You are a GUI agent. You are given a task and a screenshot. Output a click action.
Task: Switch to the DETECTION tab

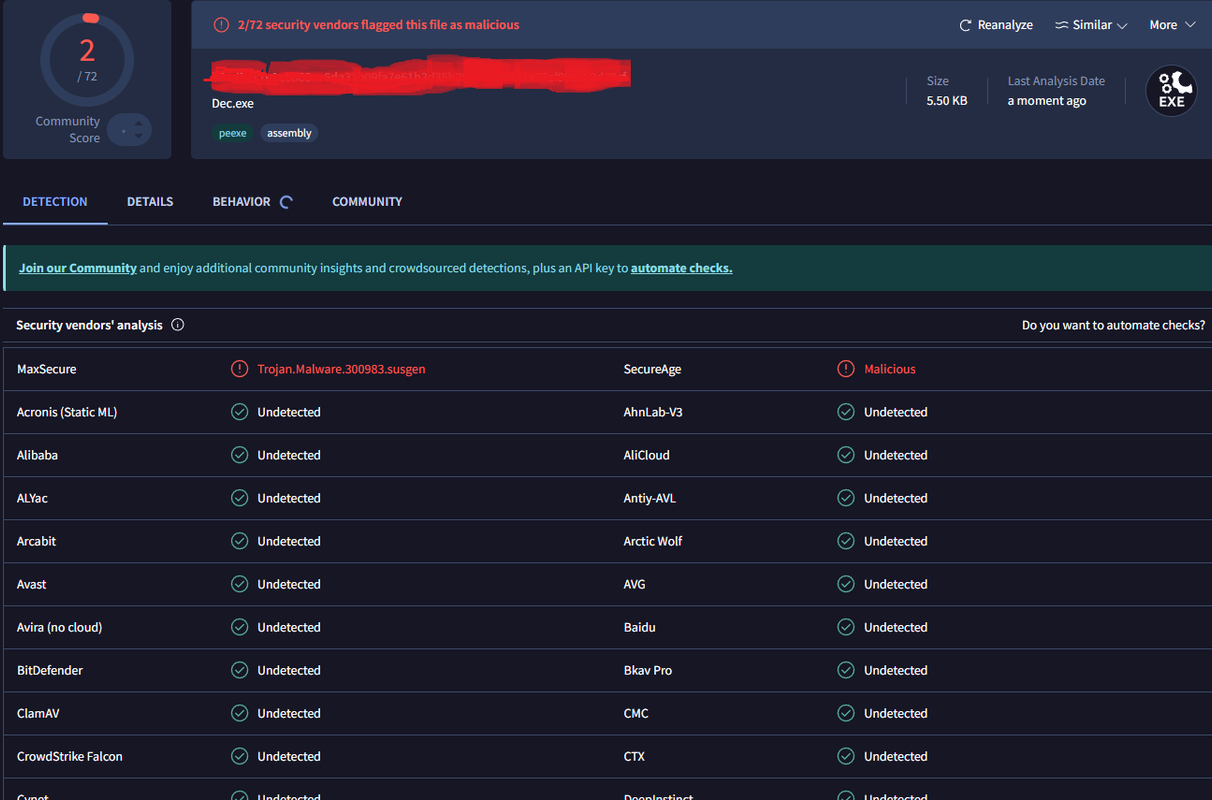click(x=55, y=201)
